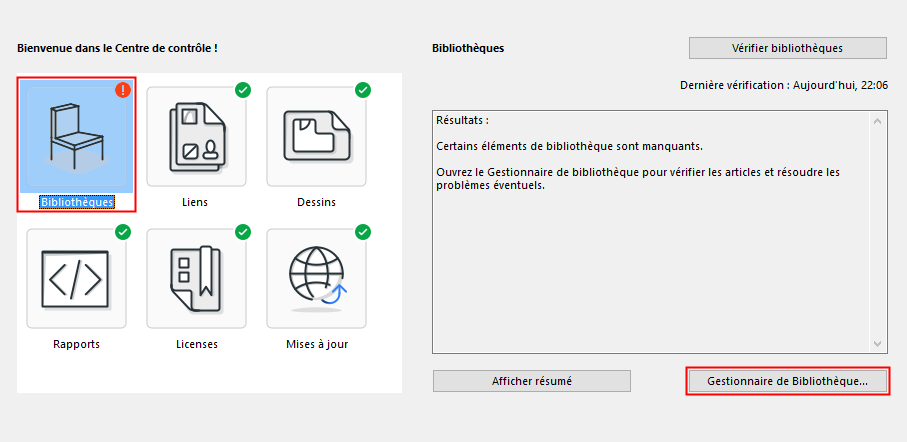Click the Dernière vérification timestamp text
This screenshot has width=907, height=442.
click(x=783, y=86)
